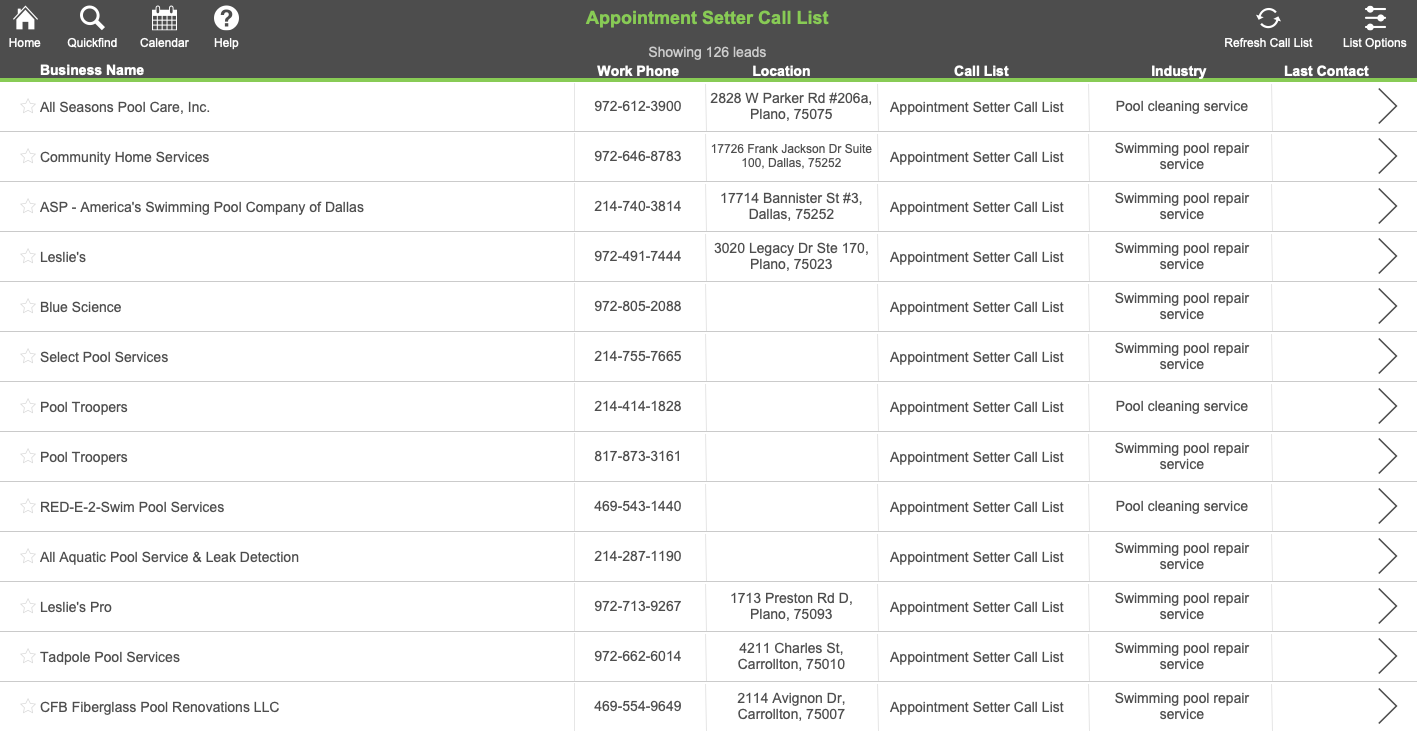Go to the Home screen icon
The image size is (1417, 731).
tap(25, 18)
